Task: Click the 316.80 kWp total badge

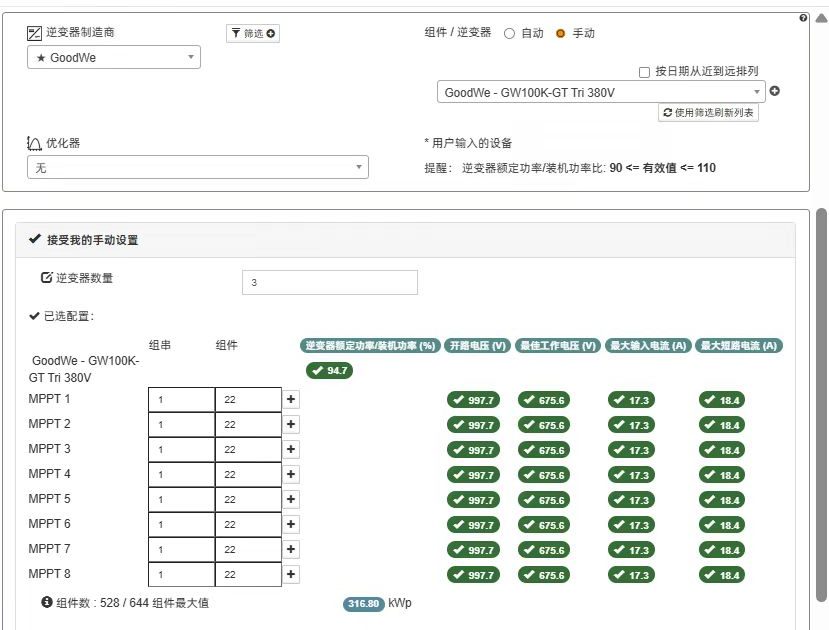Action: click(x=363, y=604)
